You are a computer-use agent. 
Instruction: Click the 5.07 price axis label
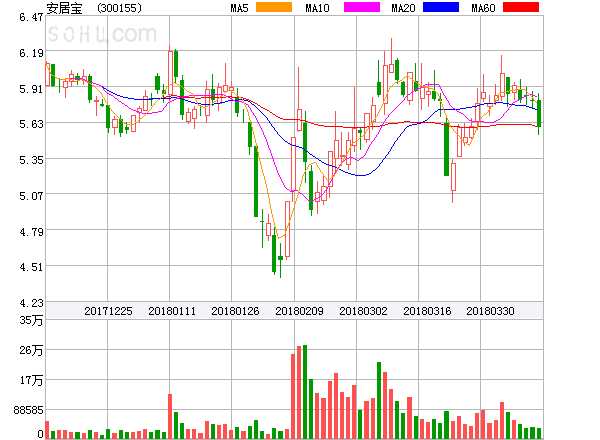point(31,196)
